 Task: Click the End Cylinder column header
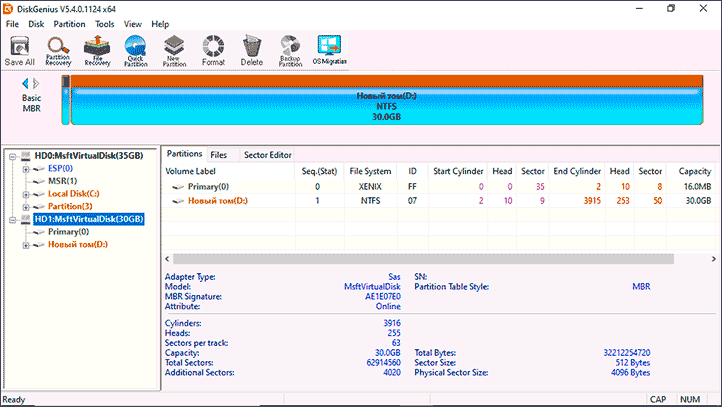(x=577, y=171)
